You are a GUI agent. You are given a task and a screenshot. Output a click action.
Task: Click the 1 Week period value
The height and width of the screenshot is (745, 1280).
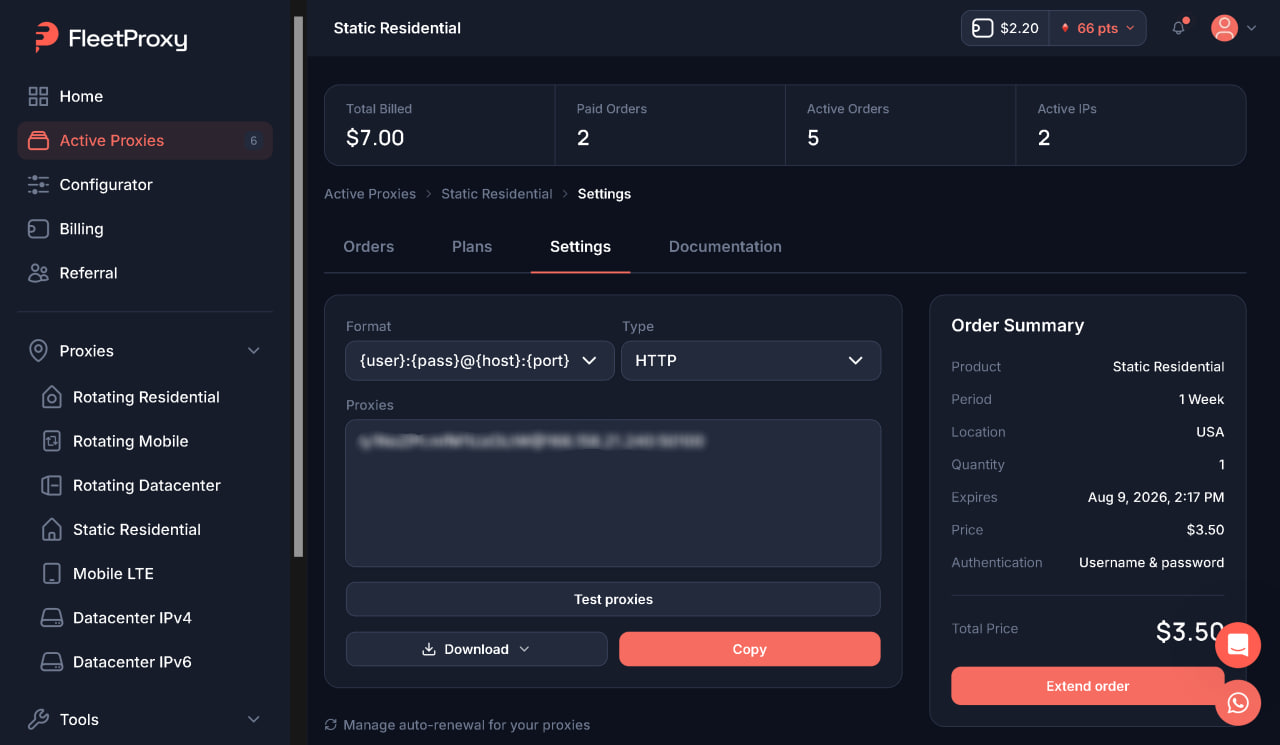[1201, 399]
